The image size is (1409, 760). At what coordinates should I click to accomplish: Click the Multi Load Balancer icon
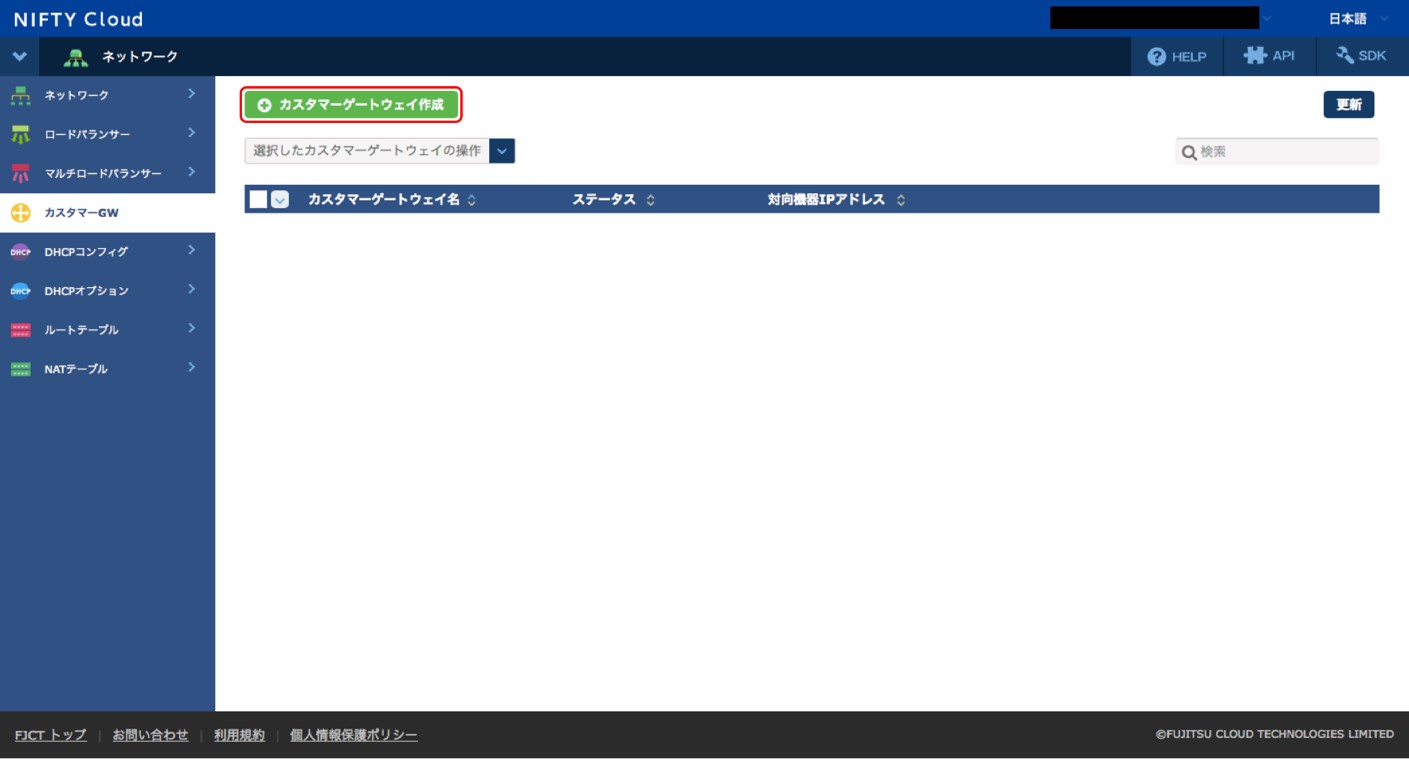[20, 174]
